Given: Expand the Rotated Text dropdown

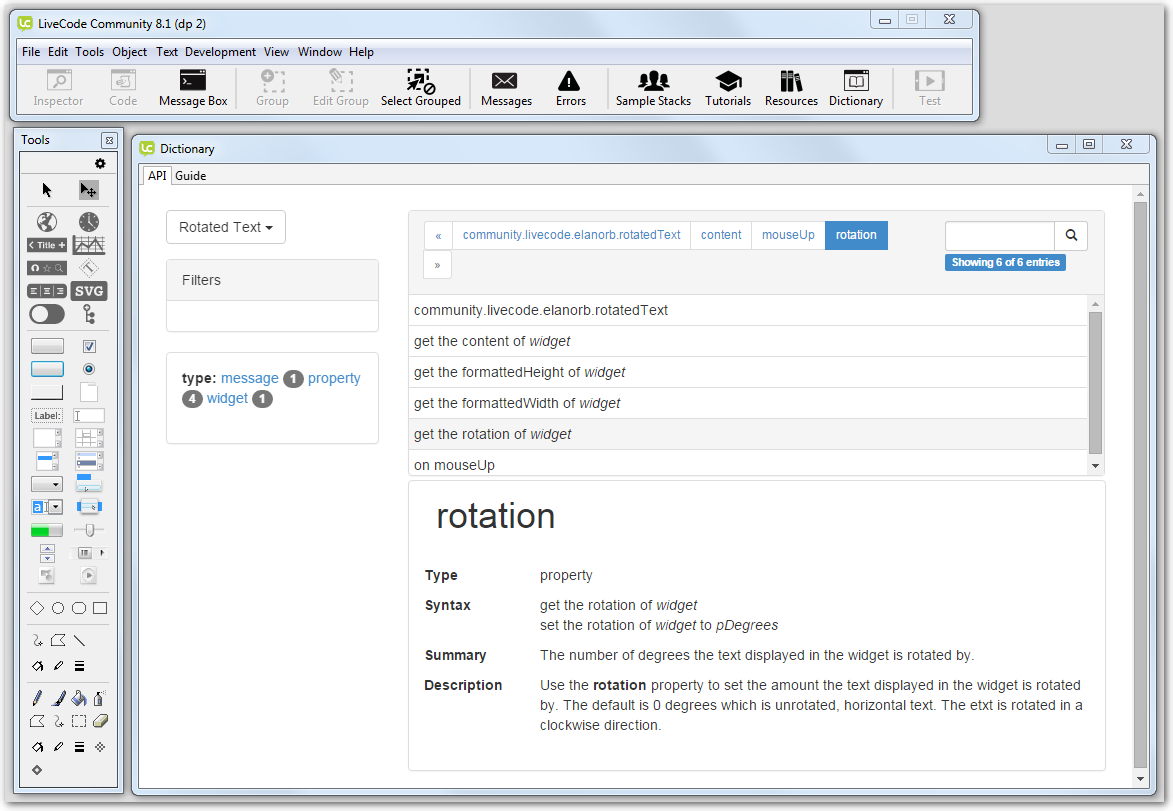Looking at the screenshot, I should [x=226, y=227].
